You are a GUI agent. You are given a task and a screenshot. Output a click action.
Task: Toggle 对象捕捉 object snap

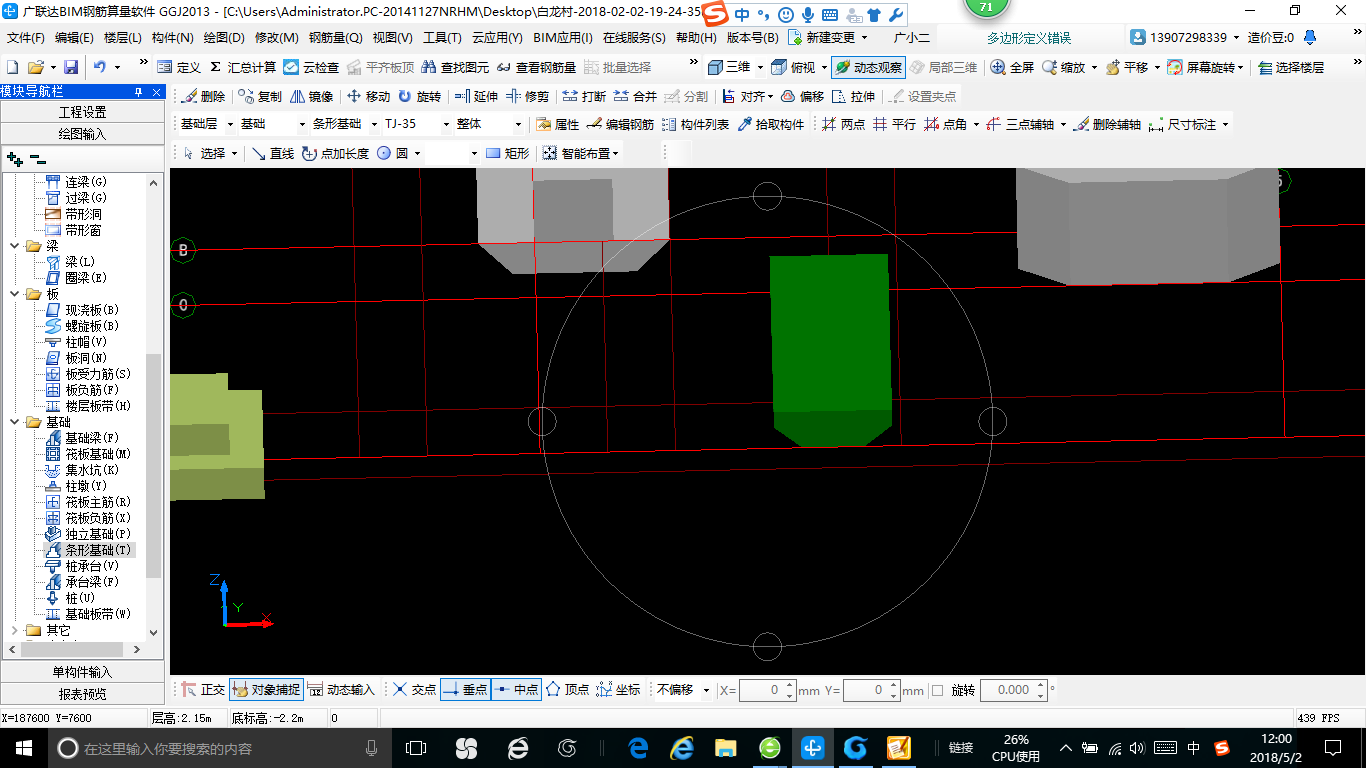coord(266,690)
